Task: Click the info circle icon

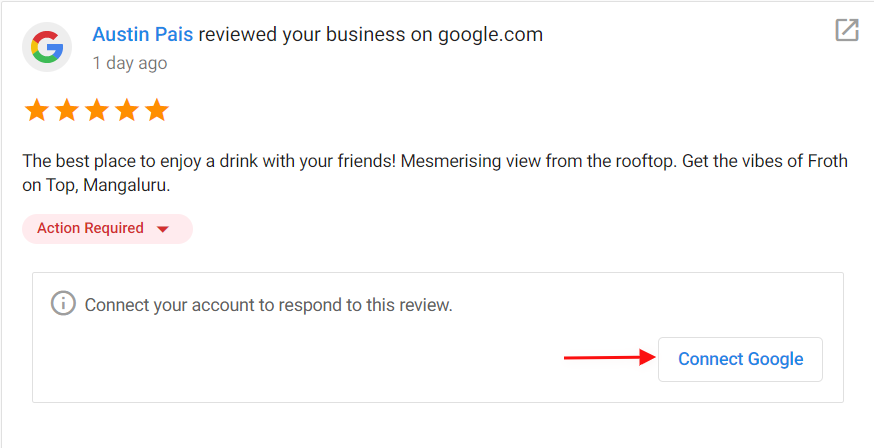Action: click(x=63, y=304)
